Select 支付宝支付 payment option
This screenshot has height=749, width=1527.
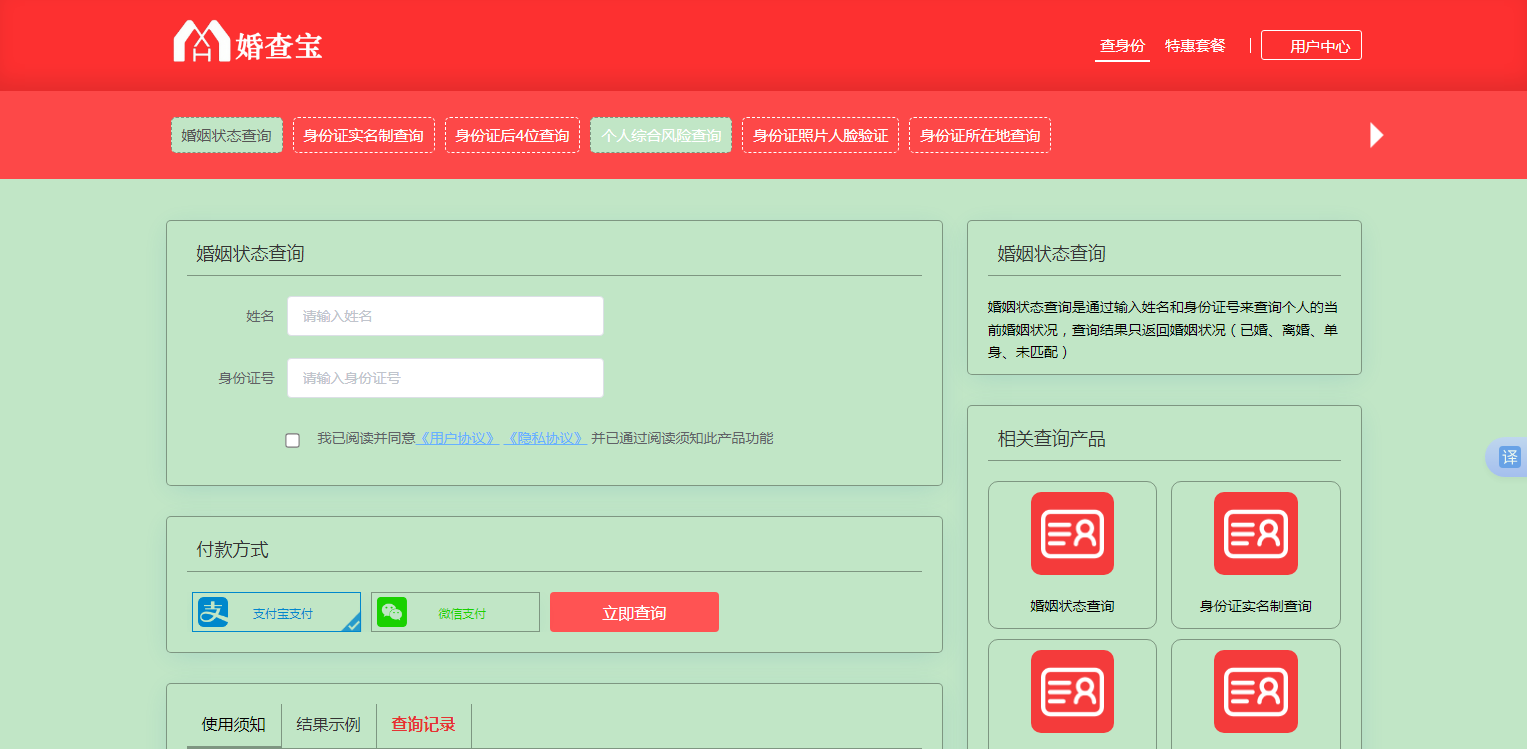pos(277,612)
